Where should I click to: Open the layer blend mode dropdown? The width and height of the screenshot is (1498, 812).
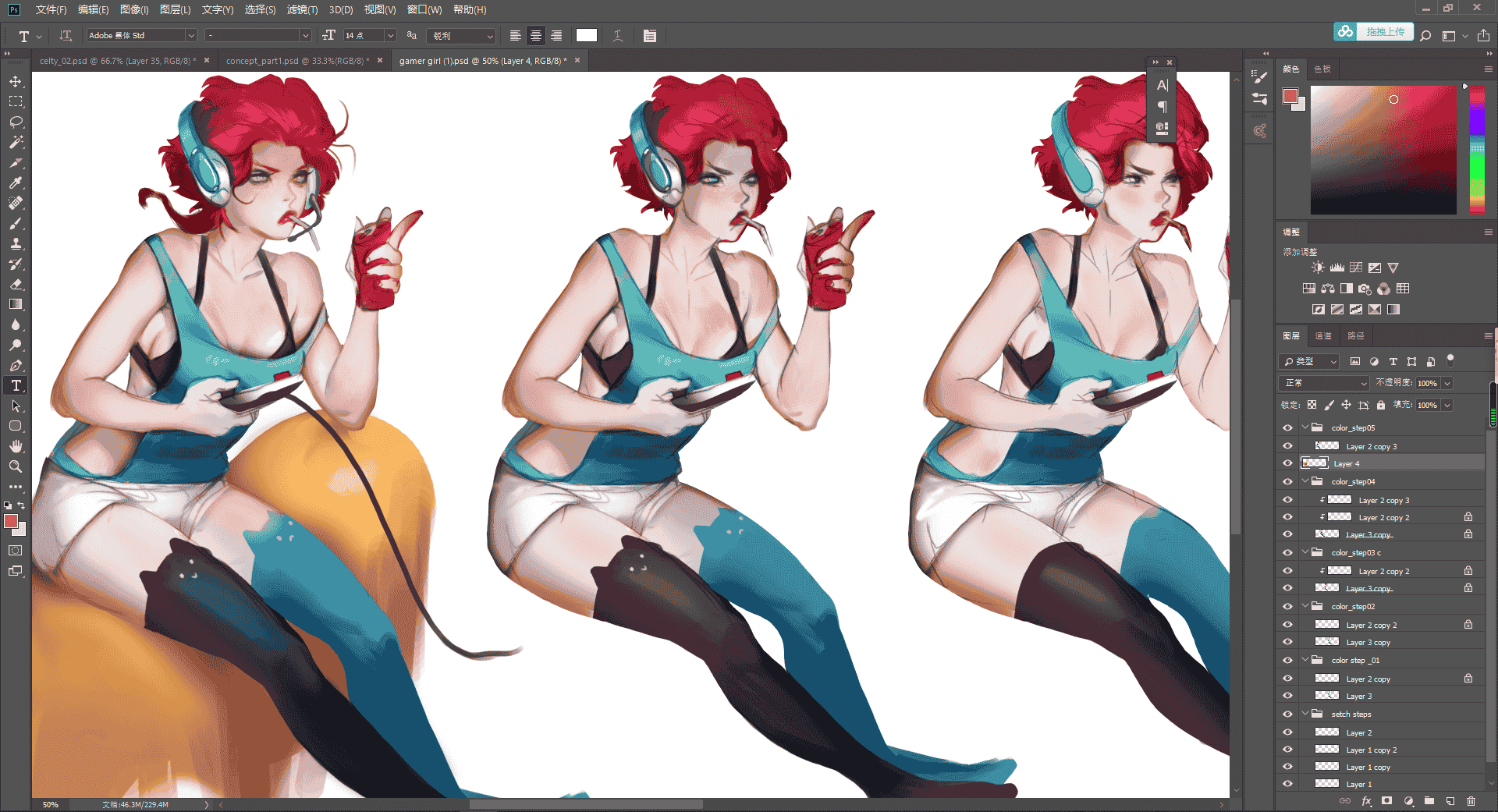(x=1325, y=383)
